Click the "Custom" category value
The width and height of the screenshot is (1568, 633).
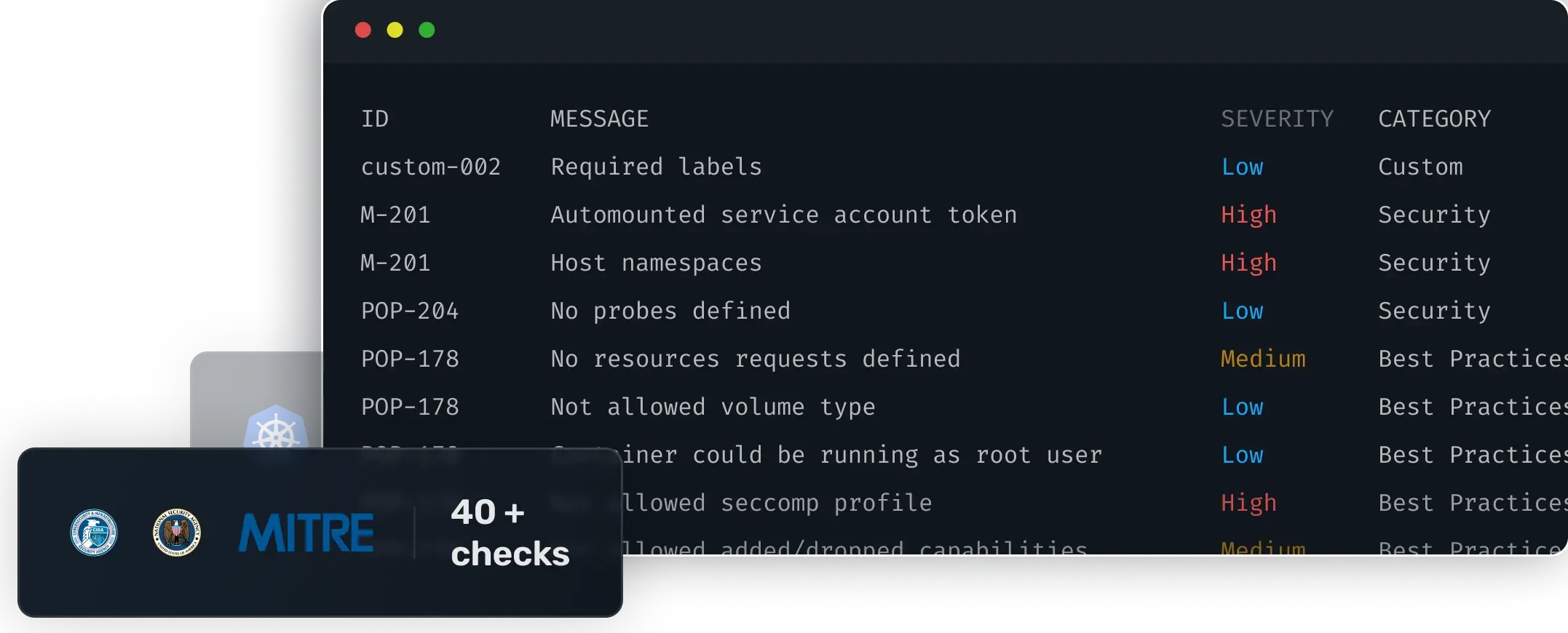point(1420,167)
